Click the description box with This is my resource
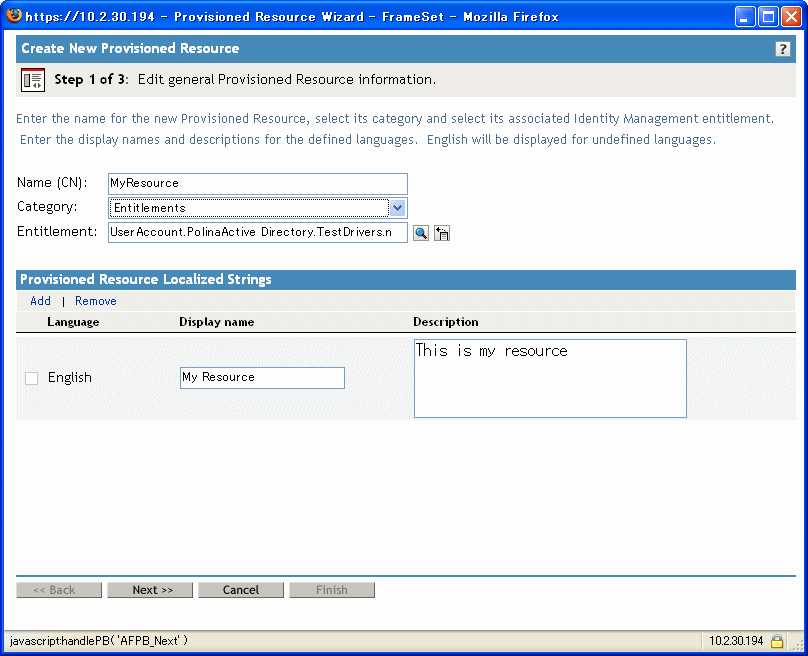This screenshot has width=808, height=656. pyautogui.click(x=550, y=378)
